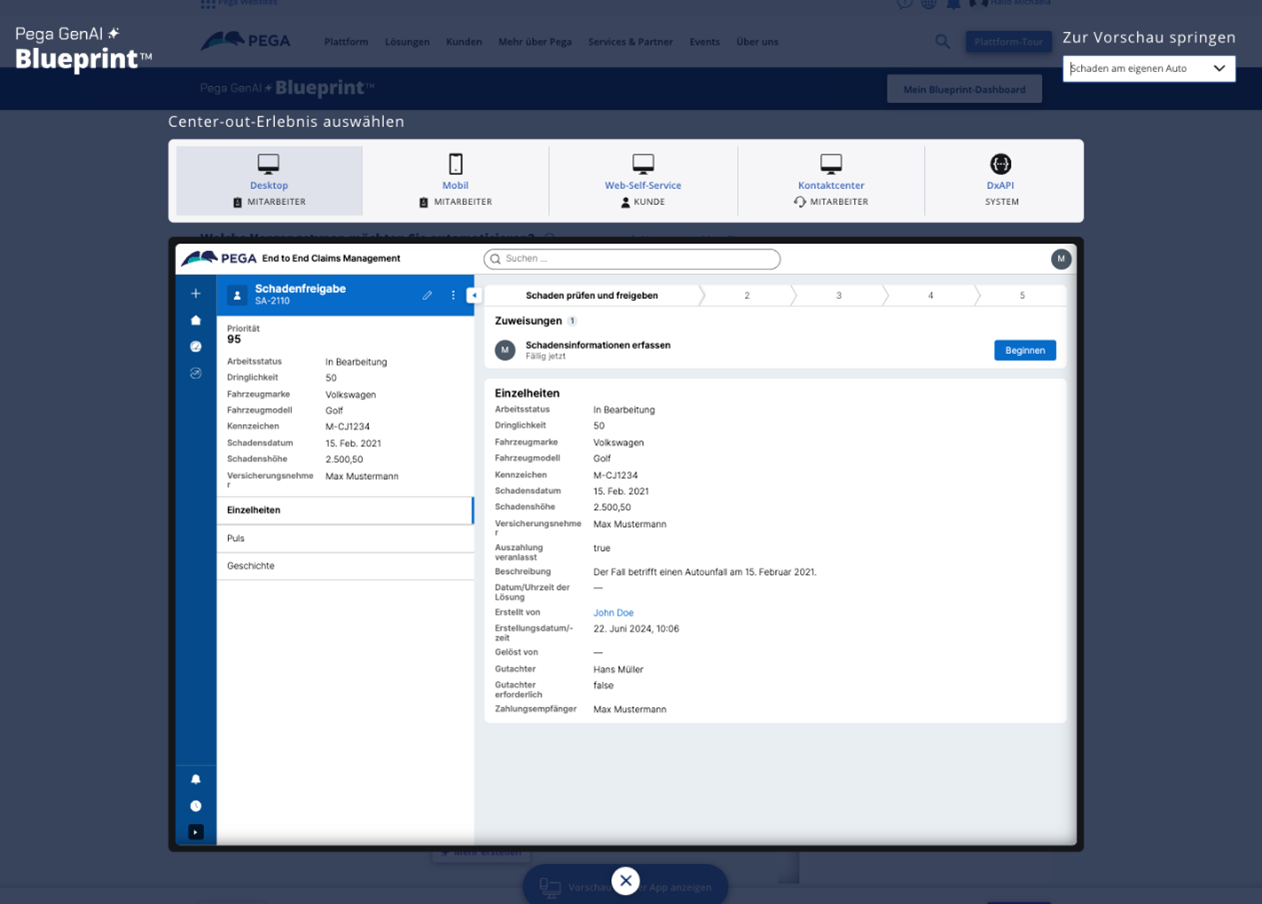Click stage Schaden prüfen und freigeben
1262x904 pixels.
[592, 295]
